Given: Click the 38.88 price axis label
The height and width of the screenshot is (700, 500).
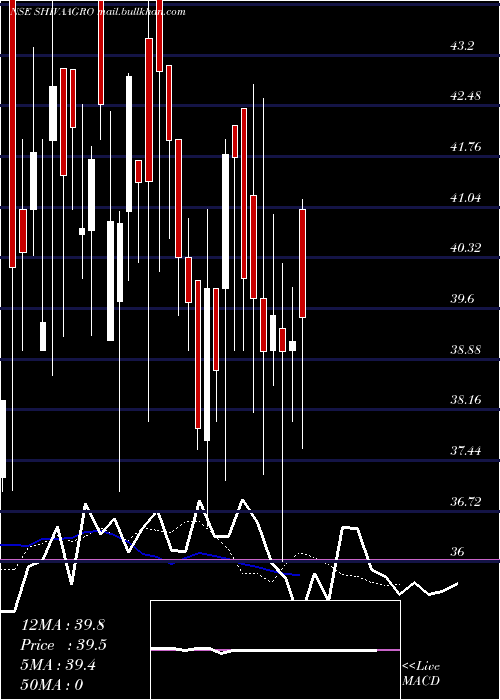Looking at the screenshot, I should tap(466, 349).
